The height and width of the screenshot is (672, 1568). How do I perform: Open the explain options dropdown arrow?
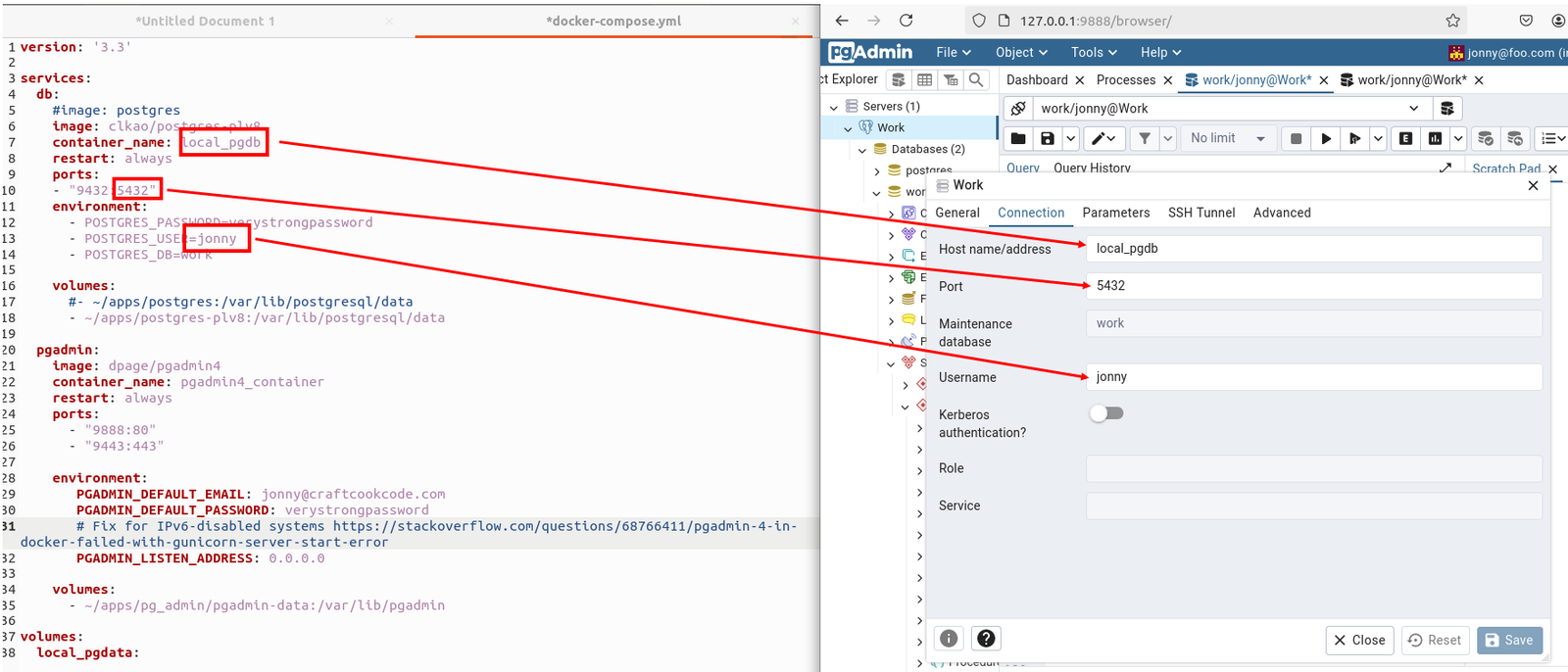[x=1457, y=138]
